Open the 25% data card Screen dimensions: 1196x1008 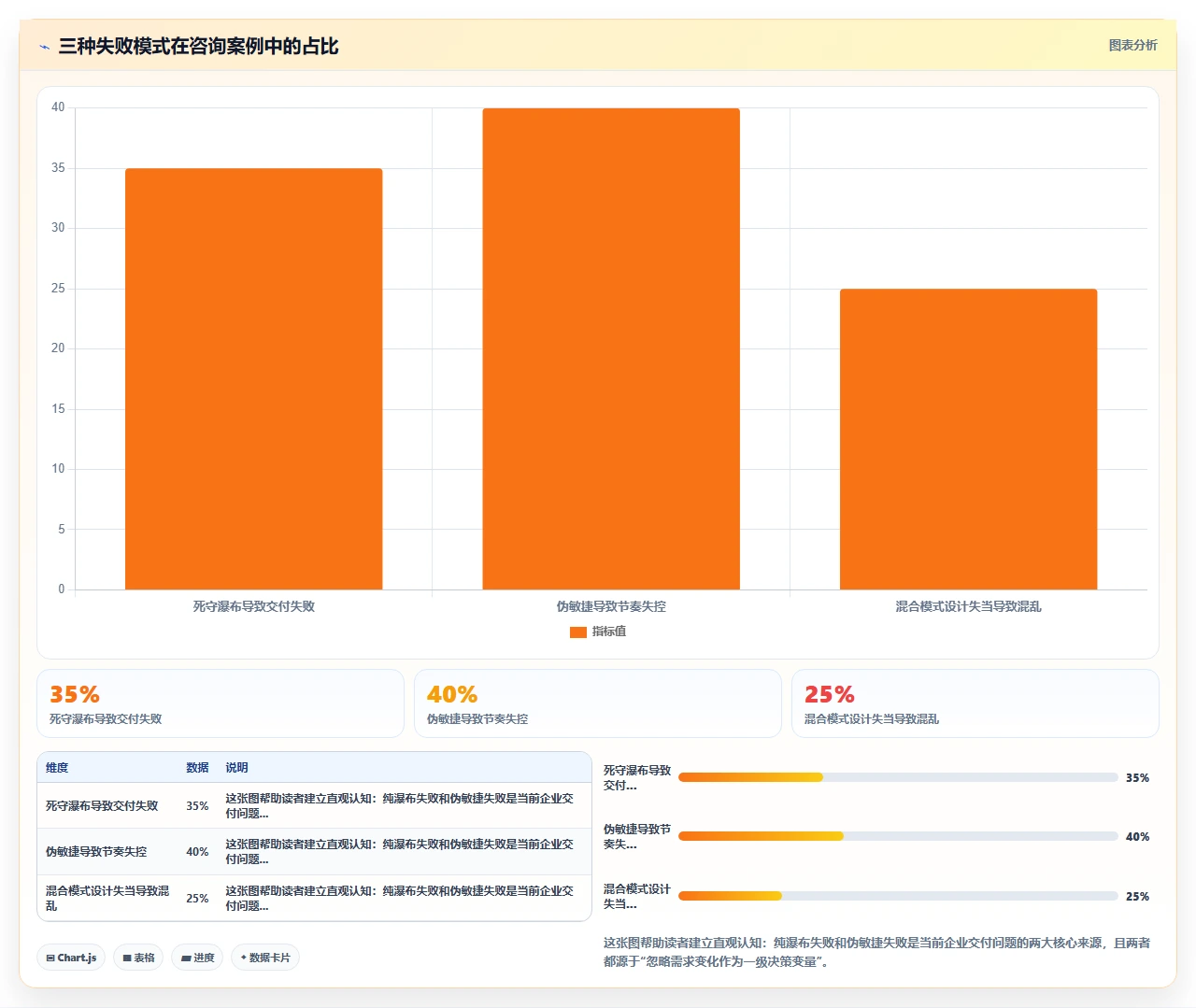click(x=975, y=703)
